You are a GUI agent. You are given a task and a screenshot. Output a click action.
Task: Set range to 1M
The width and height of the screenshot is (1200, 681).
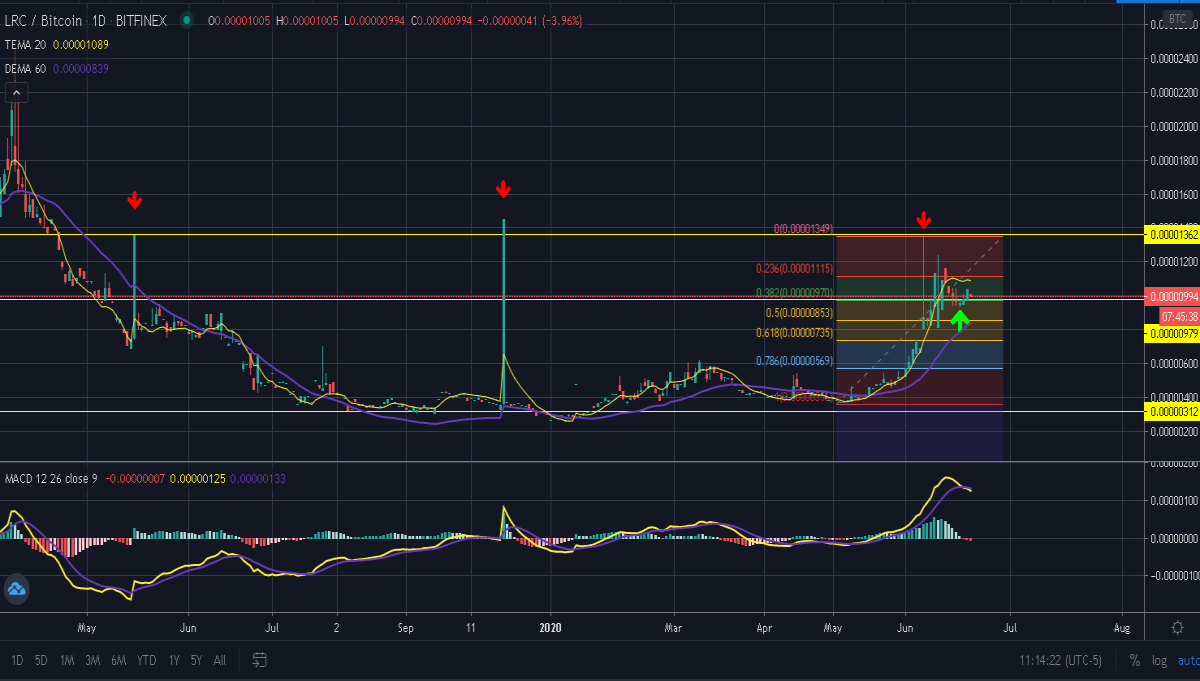pyautogui.click(x=67, y=660)
